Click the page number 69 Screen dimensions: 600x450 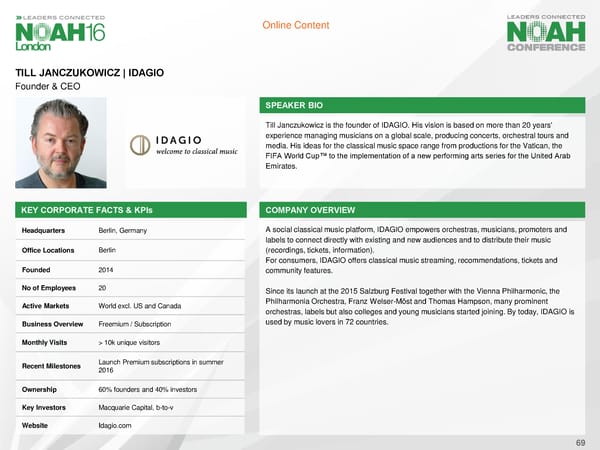click(x=580, y=442)
